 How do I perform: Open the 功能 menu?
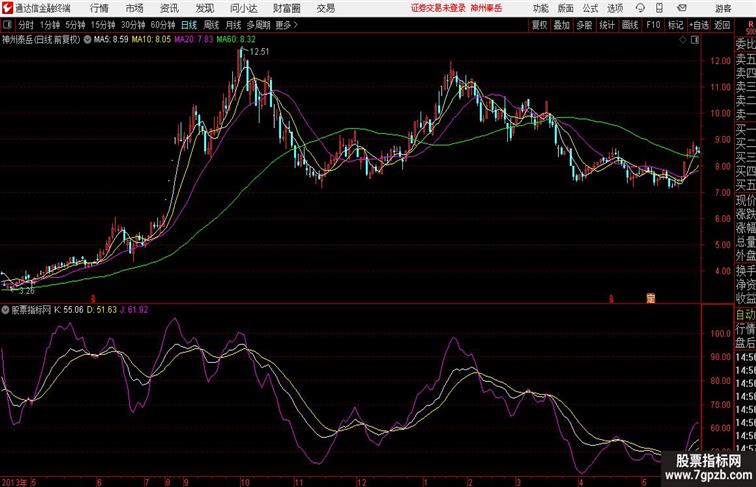pos(540,8)
